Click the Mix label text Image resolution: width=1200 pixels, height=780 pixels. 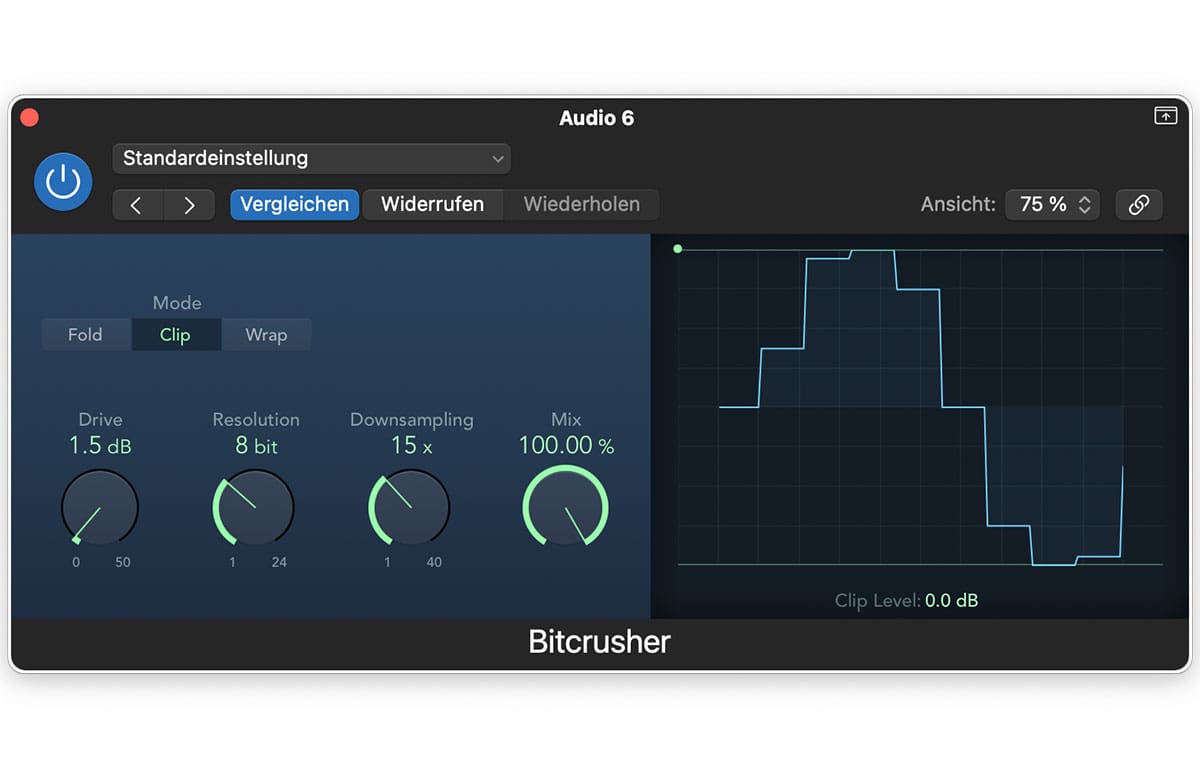566,420
